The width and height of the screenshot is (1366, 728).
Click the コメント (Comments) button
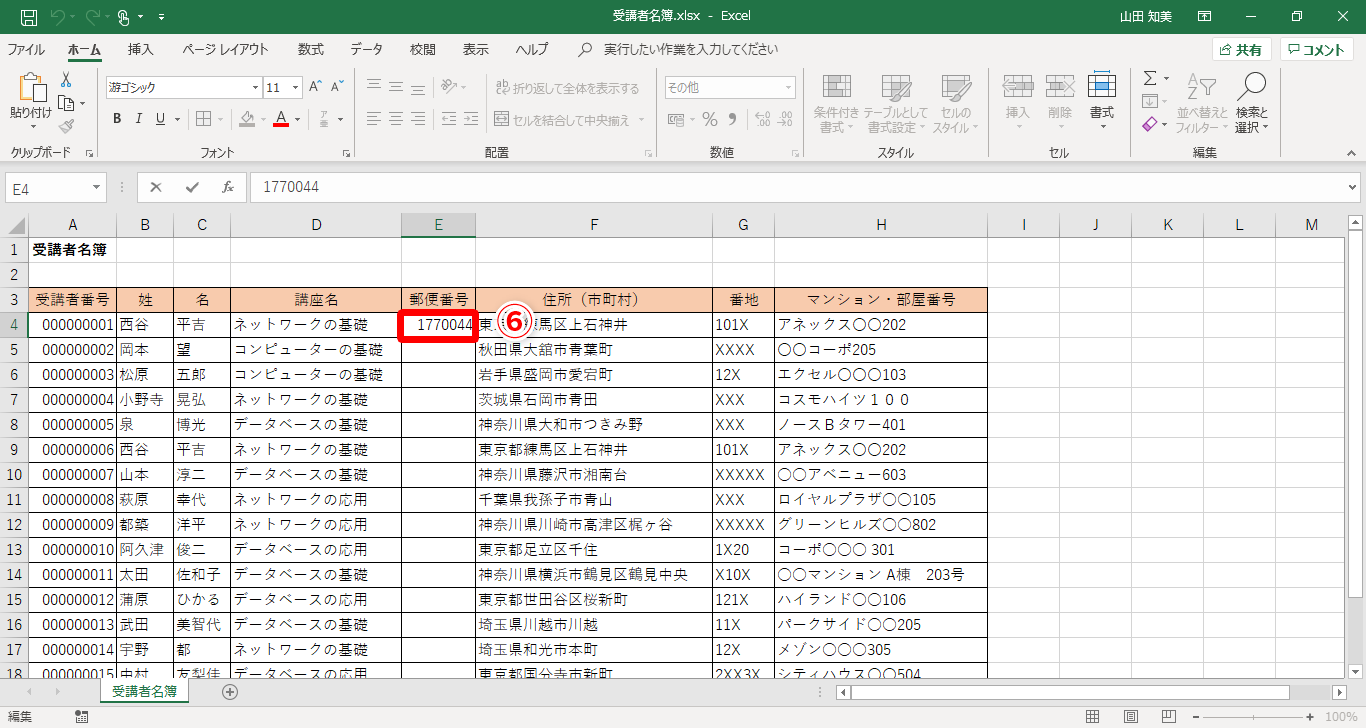pyautogui.click(x=1316, y=50)
